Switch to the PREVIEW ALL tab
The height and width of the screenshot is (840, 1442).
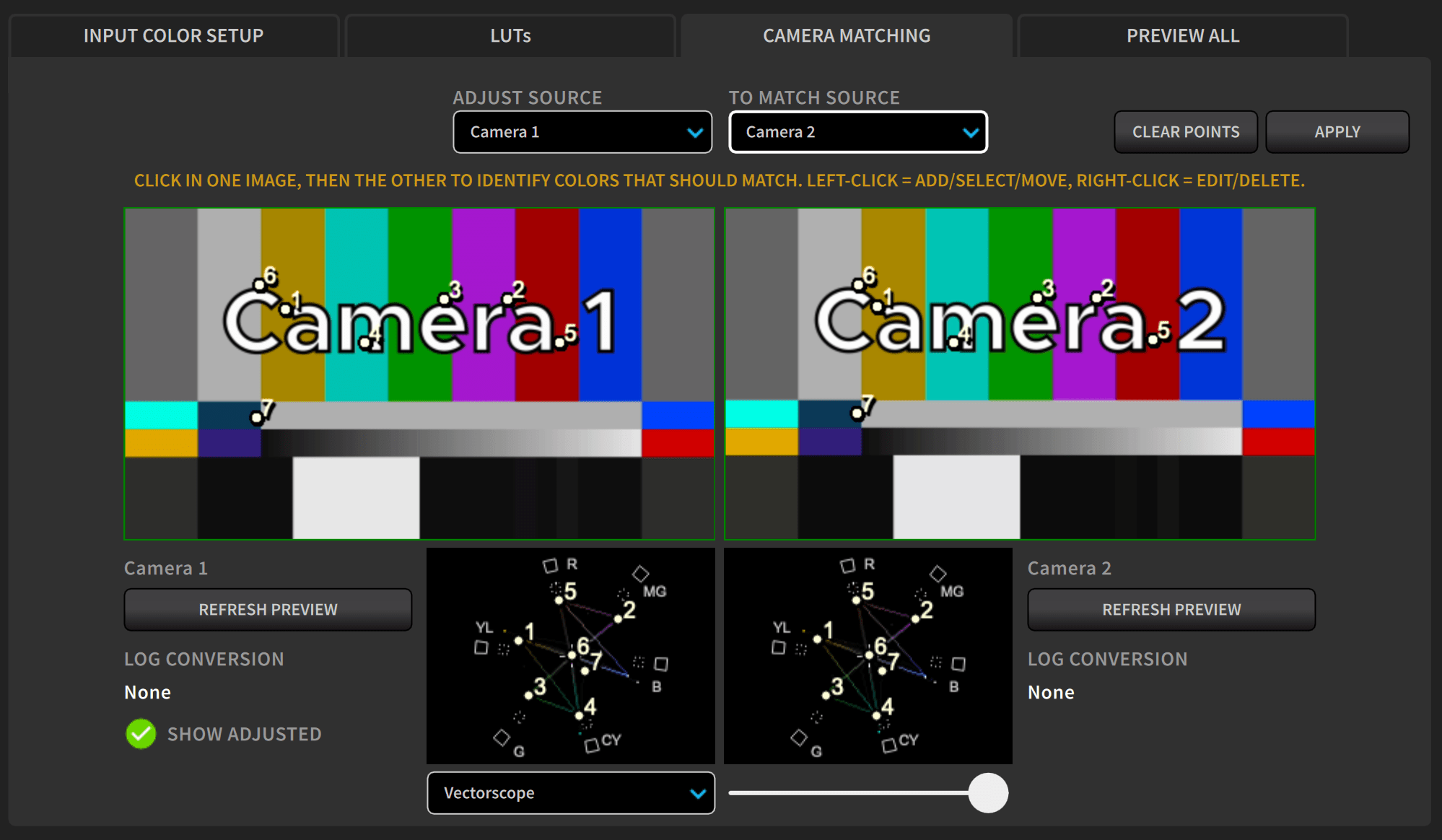point(1181,35)
